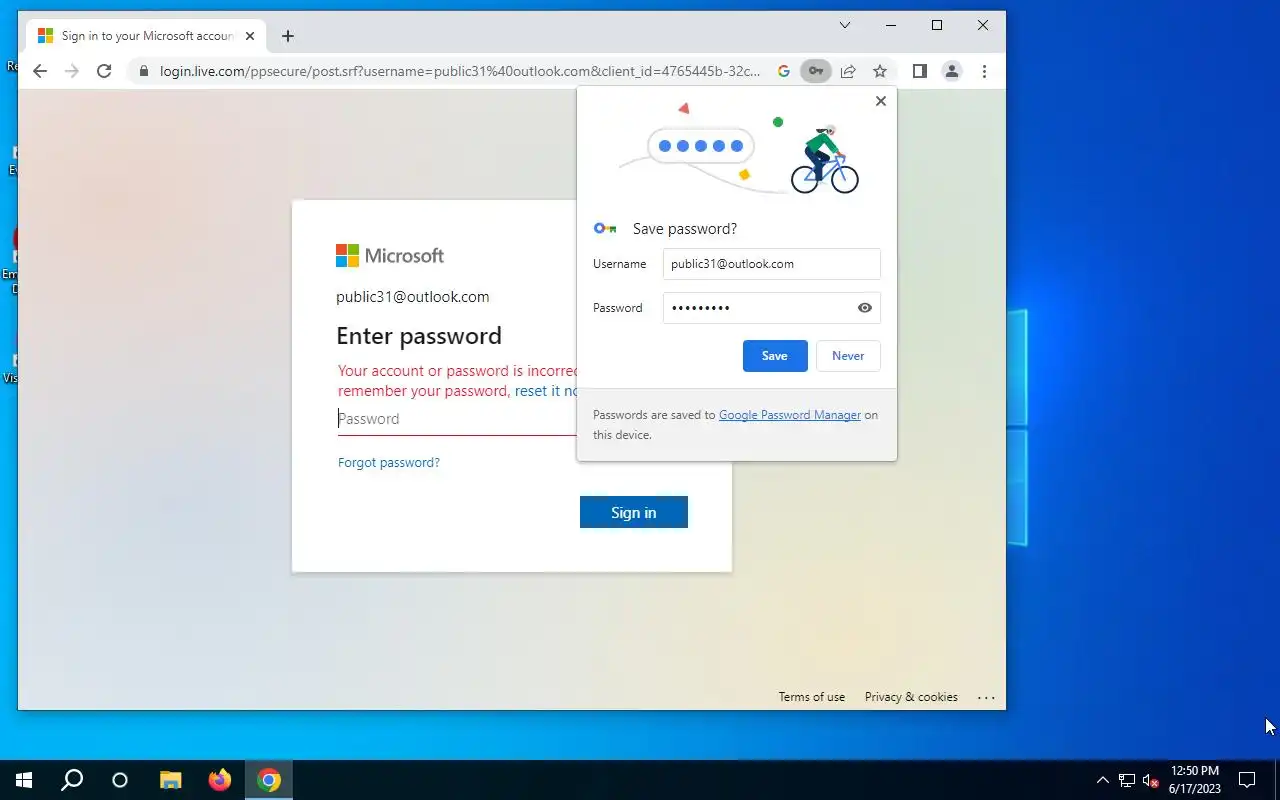Show password with the eye icon

(865, 308)
